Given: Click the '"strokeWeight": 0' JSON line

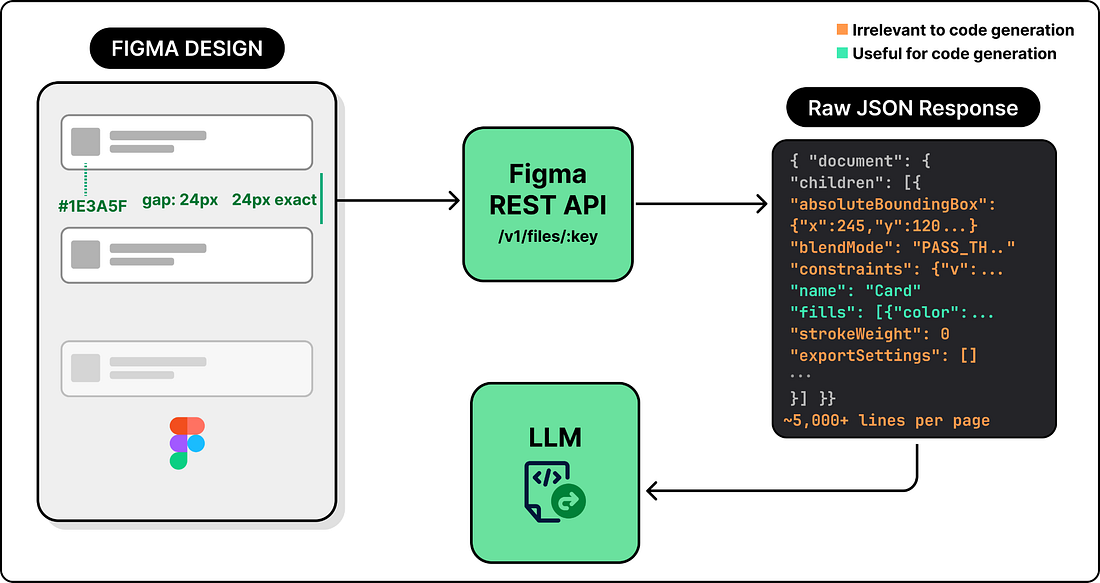Looking at the screenshot, I should pyautogui.click(x=869, y=334).
